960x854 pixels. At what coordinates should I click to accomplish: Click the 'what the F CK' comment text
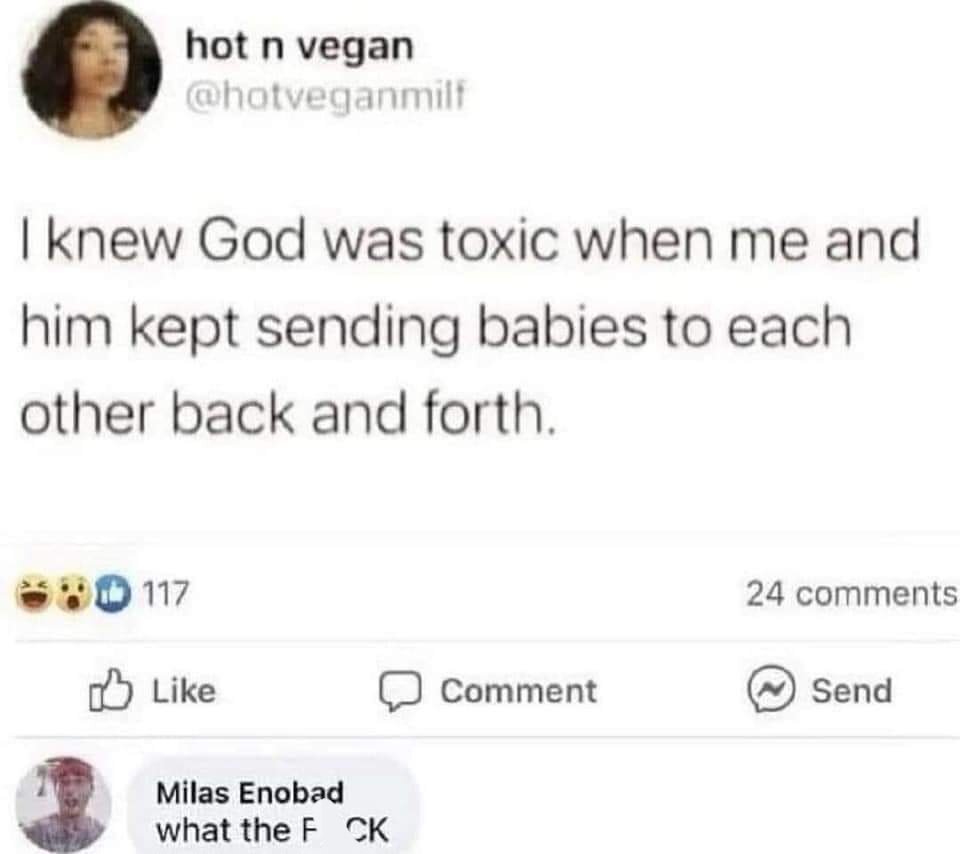coord(272,830)
